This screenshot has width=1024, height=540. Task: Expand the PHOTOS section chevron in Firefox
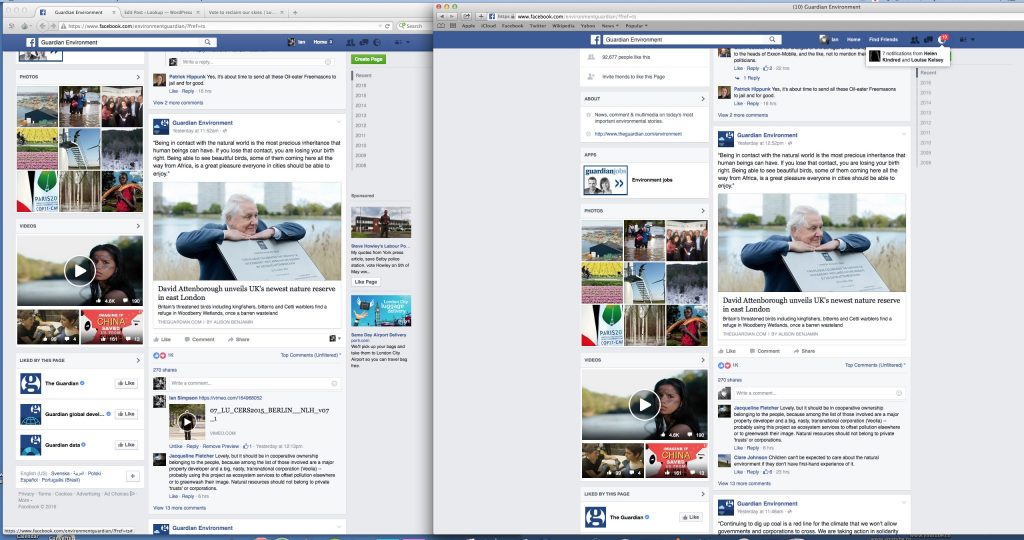point(138,77)
